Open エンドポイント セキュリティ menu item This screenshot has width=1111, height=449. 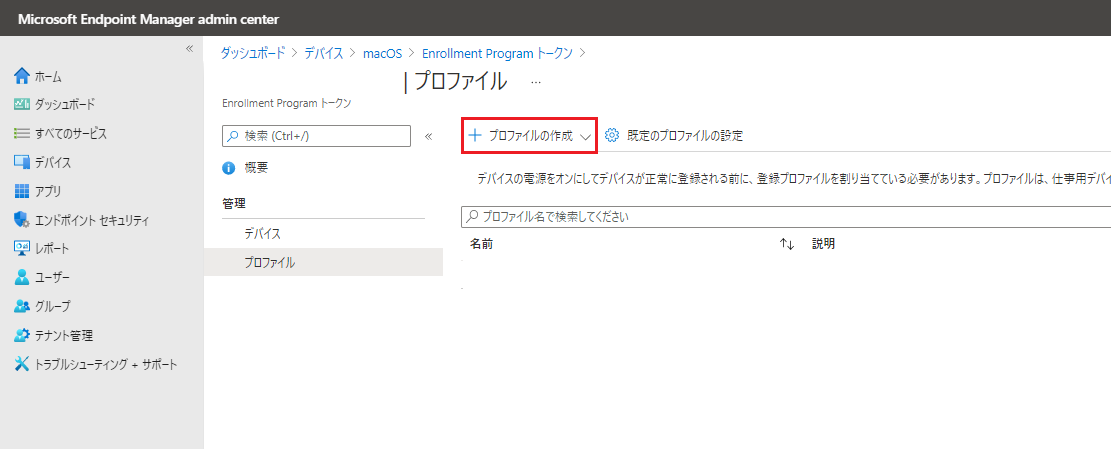tap(92, 220)
